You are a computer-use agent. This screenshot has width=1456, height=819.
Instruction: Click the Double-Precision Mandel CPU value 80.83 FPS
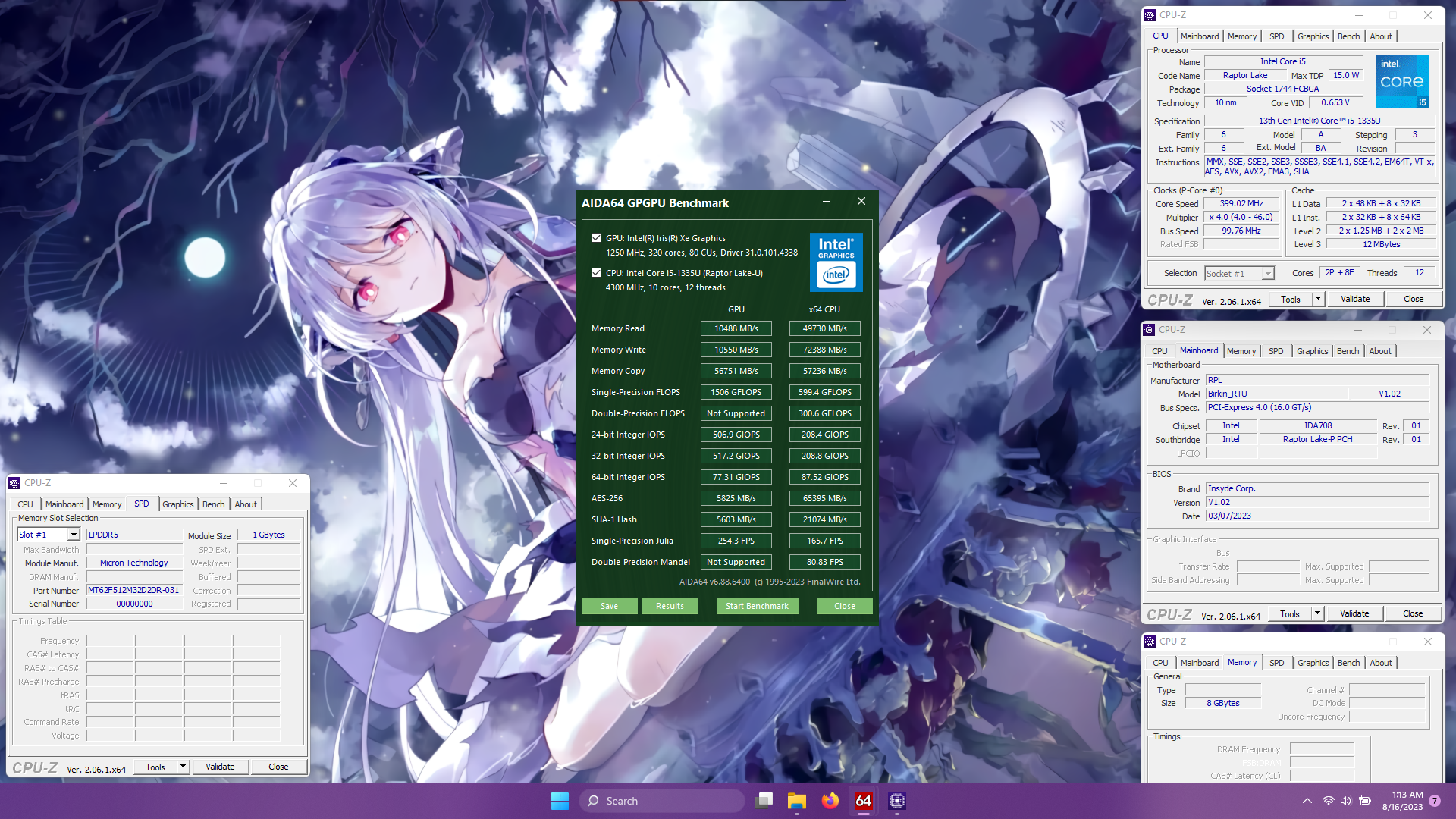(x=824, y=562)
